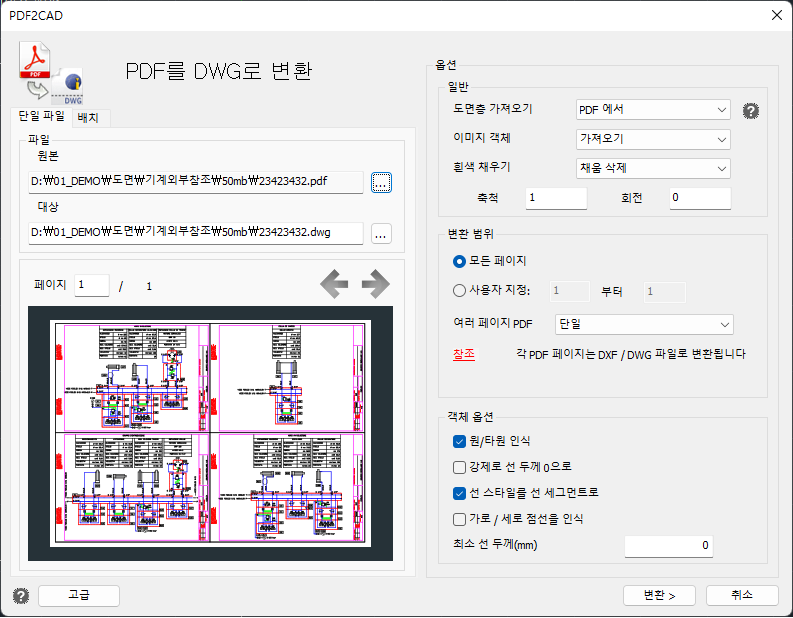Browse for the 대상 target DWG file
This screenshot has width=793, height=618.
coord(381,234)
